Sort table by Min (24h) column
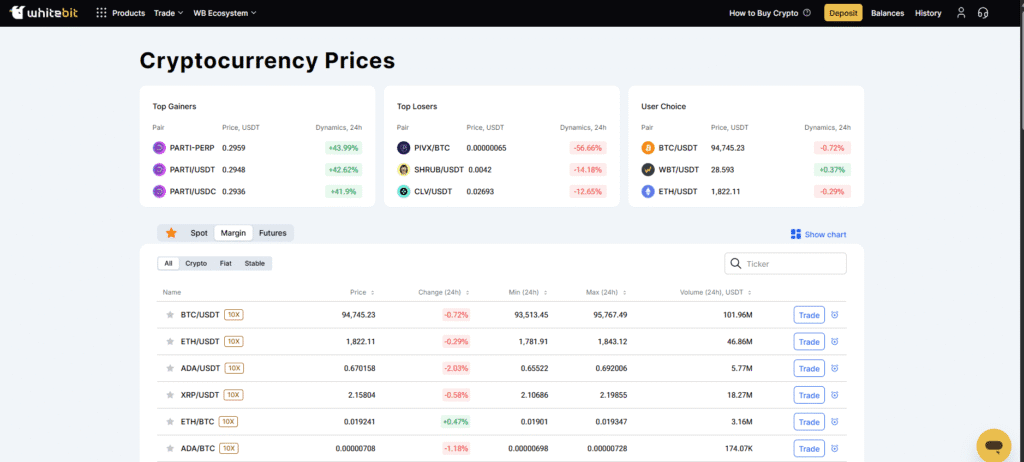This screenshot has height=462, width=1024. click(x=528, y=292)
